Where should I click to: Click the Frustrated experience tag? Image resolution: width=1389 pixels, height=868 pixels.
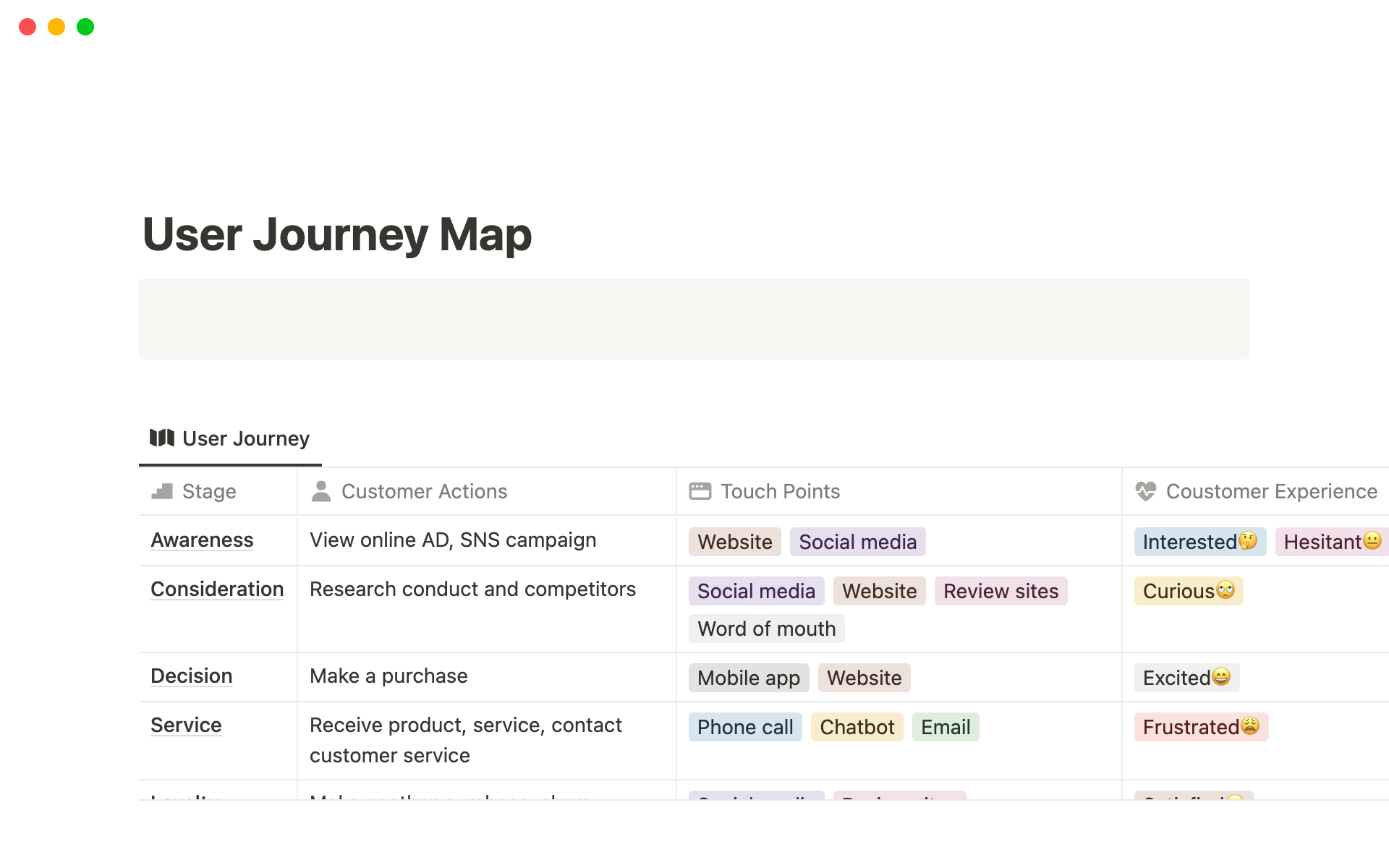coord(1201,727)
